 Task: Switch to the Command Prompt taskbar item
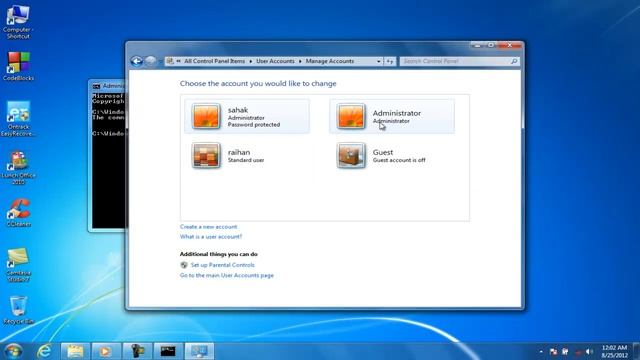[168, 351]
